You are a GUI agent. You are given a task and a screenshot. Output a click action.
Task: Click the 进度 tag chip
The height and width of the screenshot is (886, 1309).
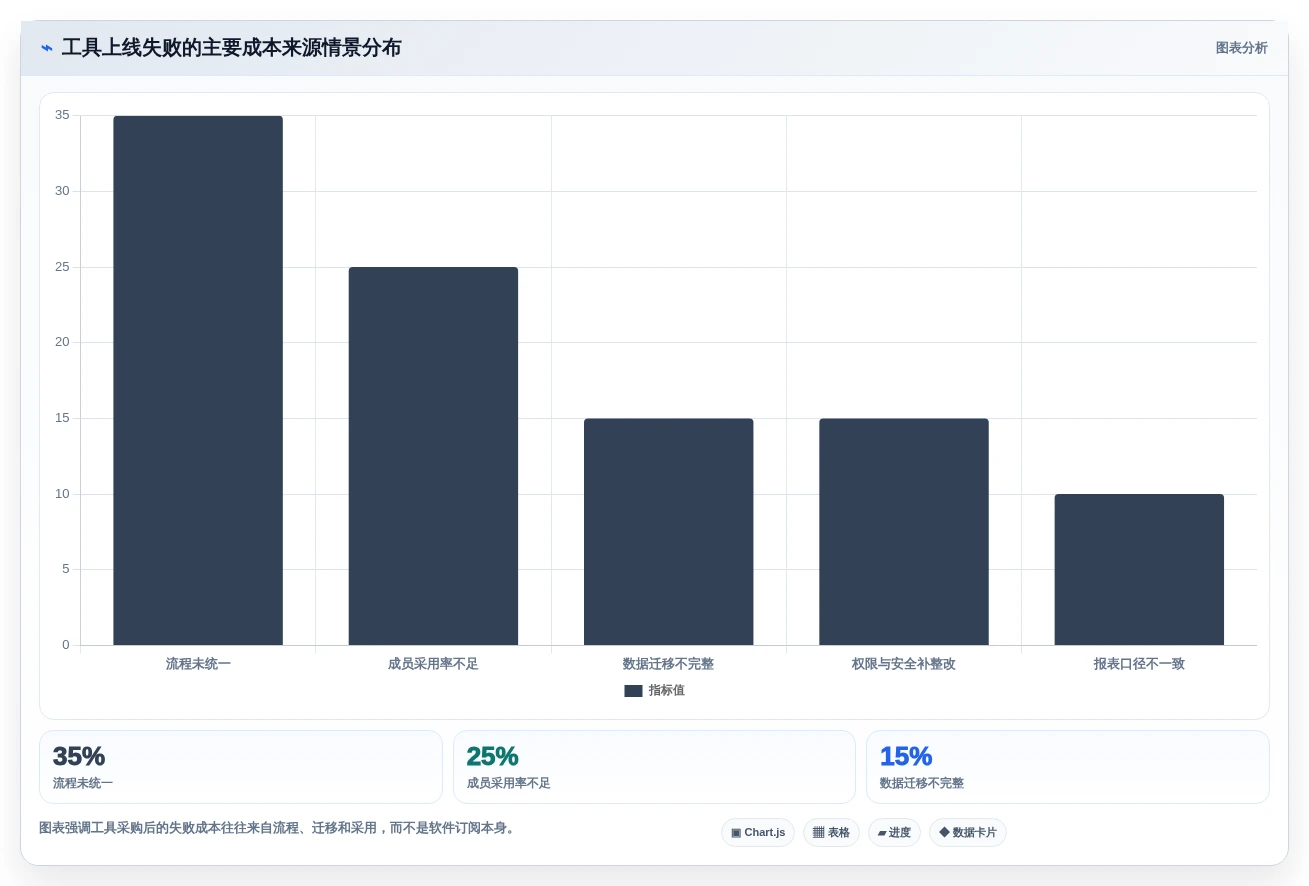coord(894,832)
